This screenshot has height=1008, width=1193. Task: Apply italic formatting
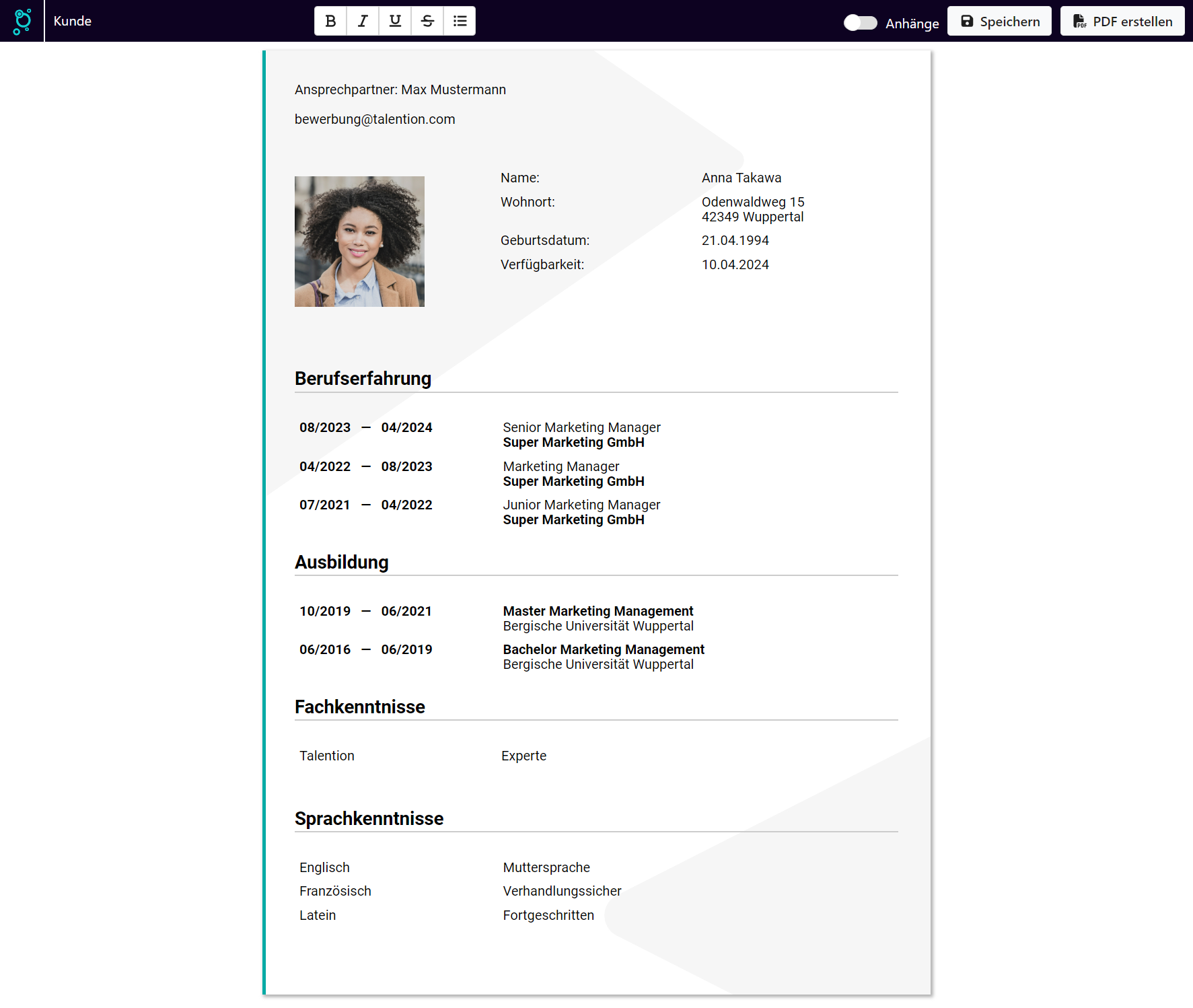coord(363,21)
